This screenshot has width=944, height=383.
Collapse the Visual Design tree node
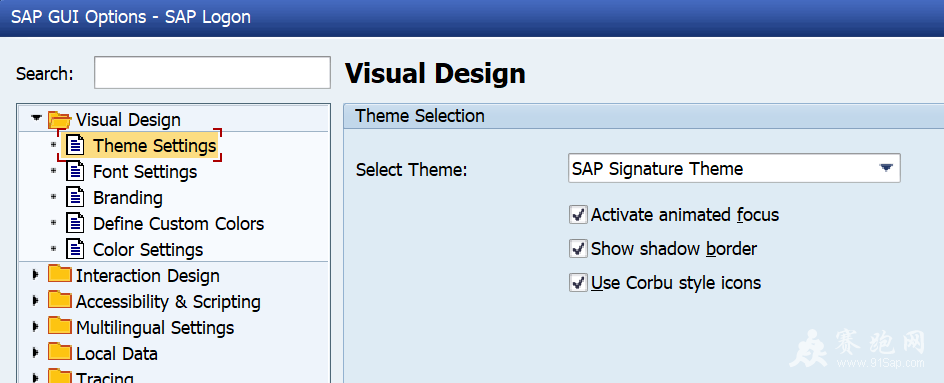(x=36, y=118)
